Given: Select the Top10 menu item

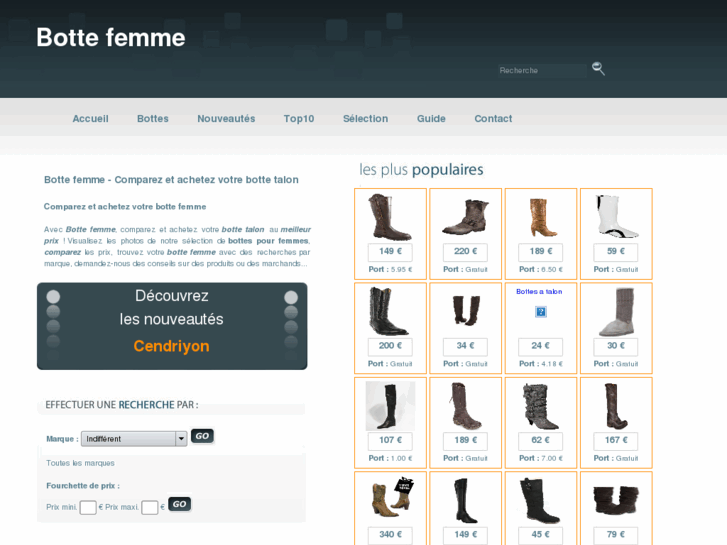Looking at the screenshot, I should point(299,119).
